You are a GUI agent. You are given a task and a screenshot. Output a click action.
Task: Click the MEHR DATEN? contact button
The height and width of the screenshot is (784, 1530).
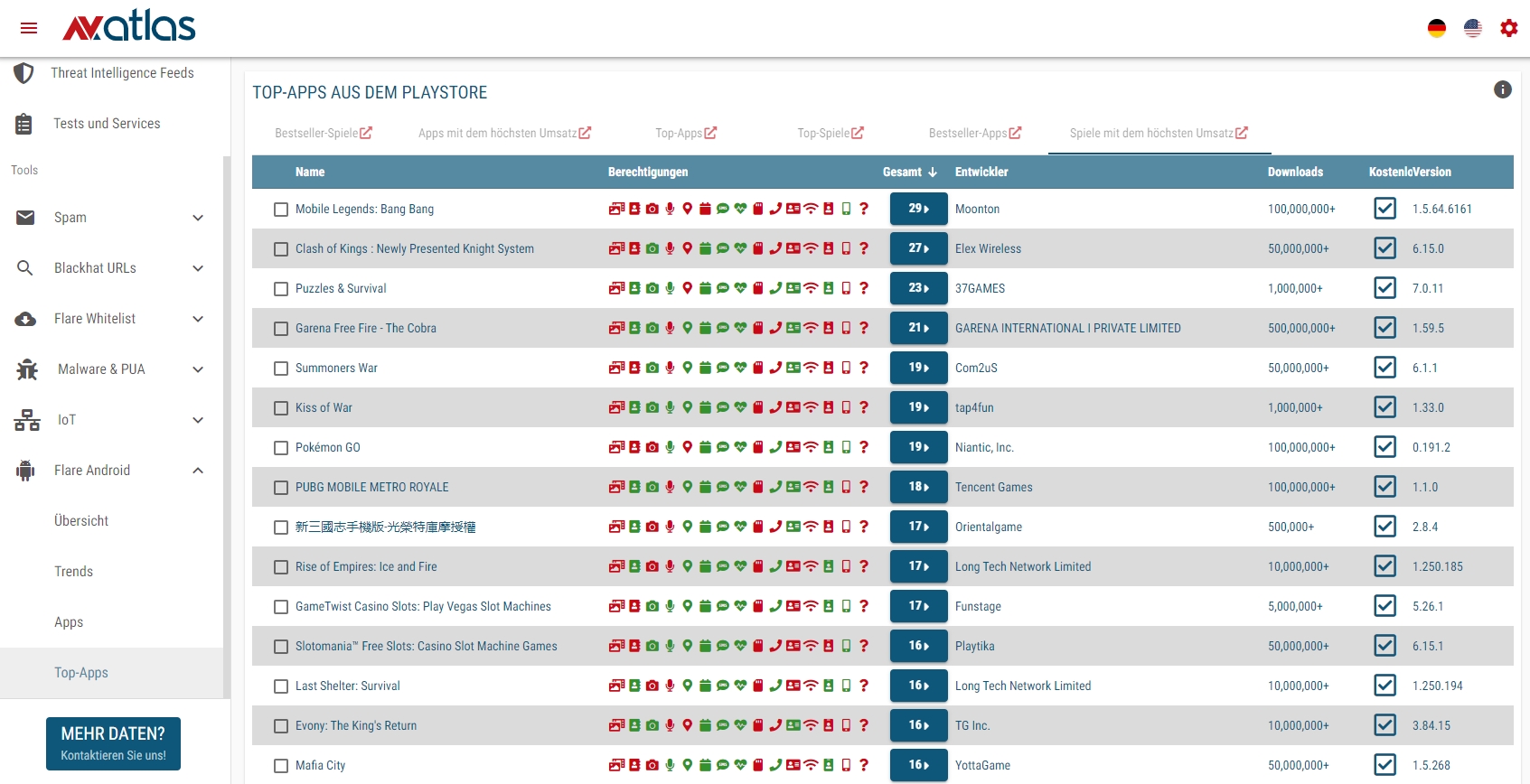(x=113, y=743)
